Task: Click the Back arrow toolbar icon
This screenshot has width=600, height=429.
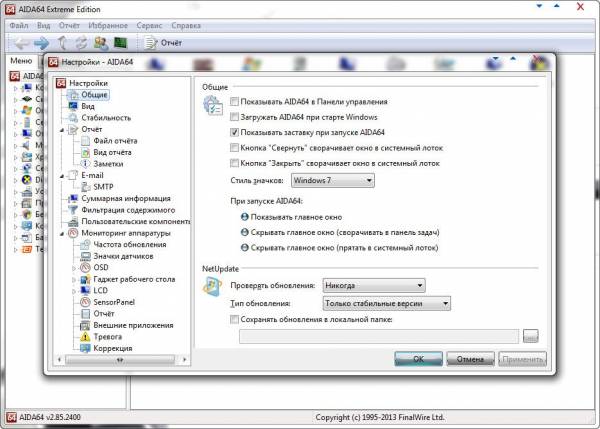Action: click(x=22, y=43)
